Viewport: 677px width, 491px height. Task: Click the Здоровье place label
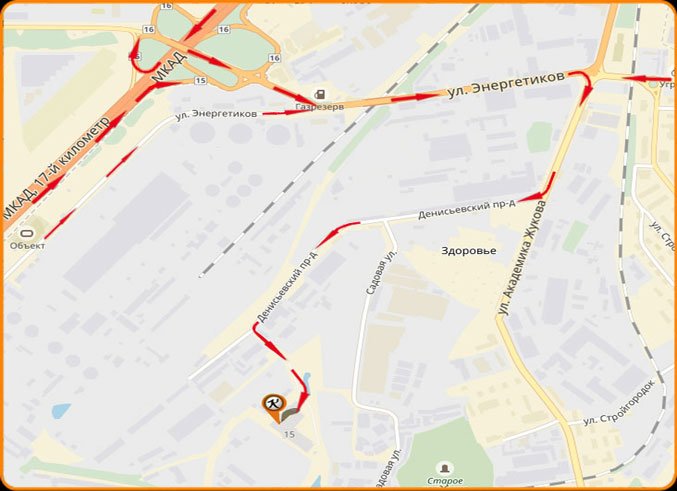(468, 251)
